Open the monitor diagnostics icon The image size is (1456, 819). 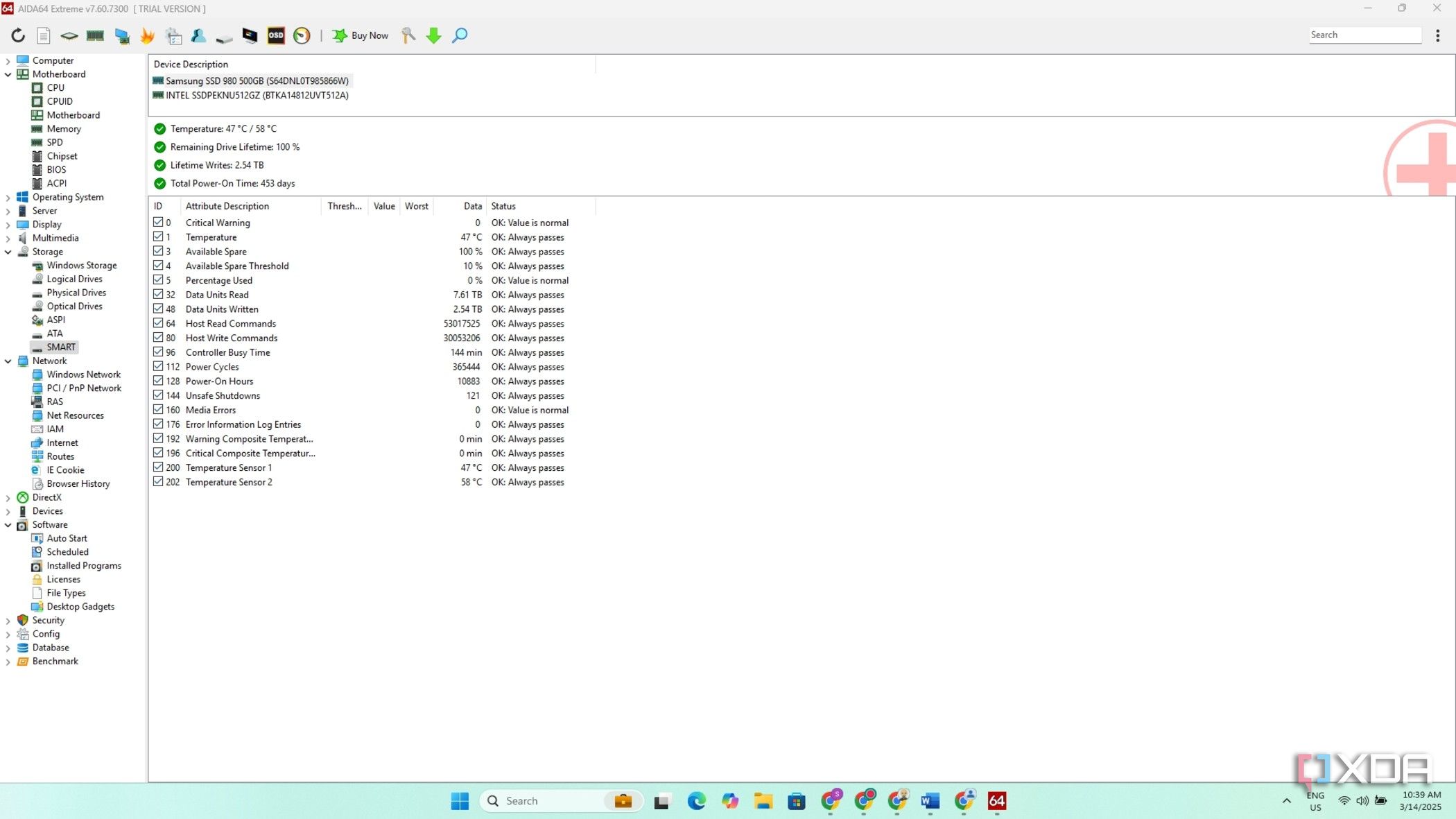250,35
